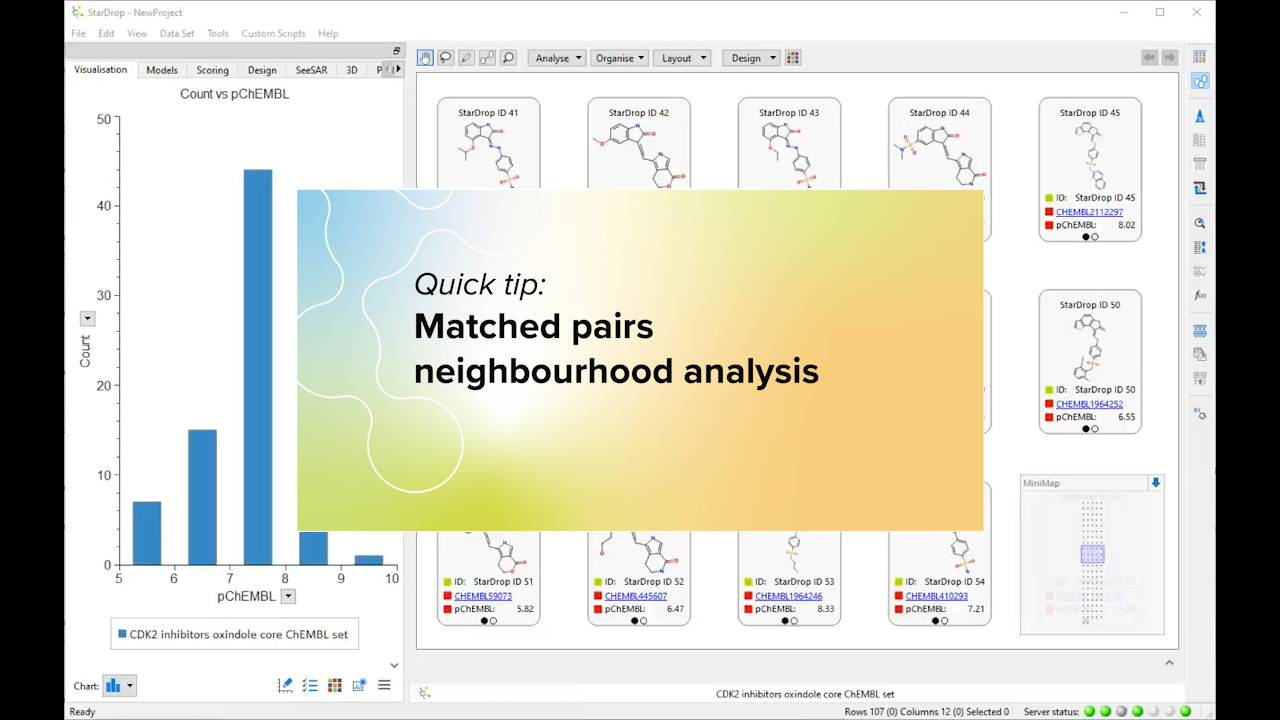
Task: Toggle first page dot on StarDrop ID 45 card
Action: [1086, 237]
